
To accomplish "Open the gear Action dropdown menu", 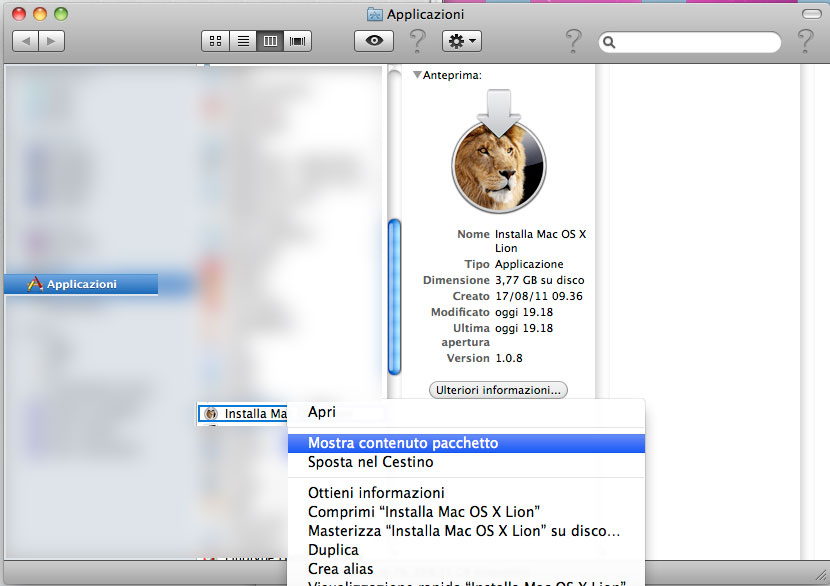I will tap(462, 41).
